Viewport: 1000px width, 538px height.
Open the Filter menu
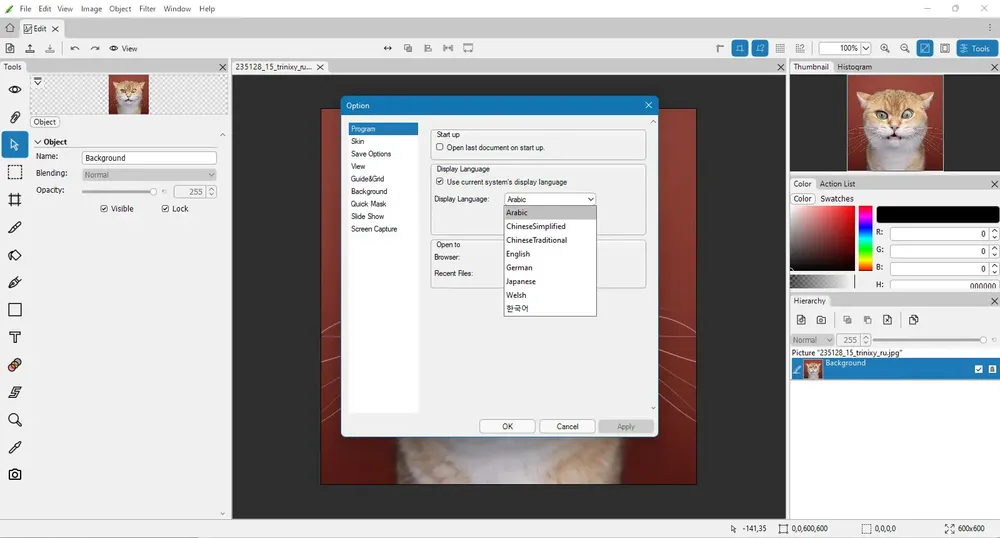click(147, 9)
